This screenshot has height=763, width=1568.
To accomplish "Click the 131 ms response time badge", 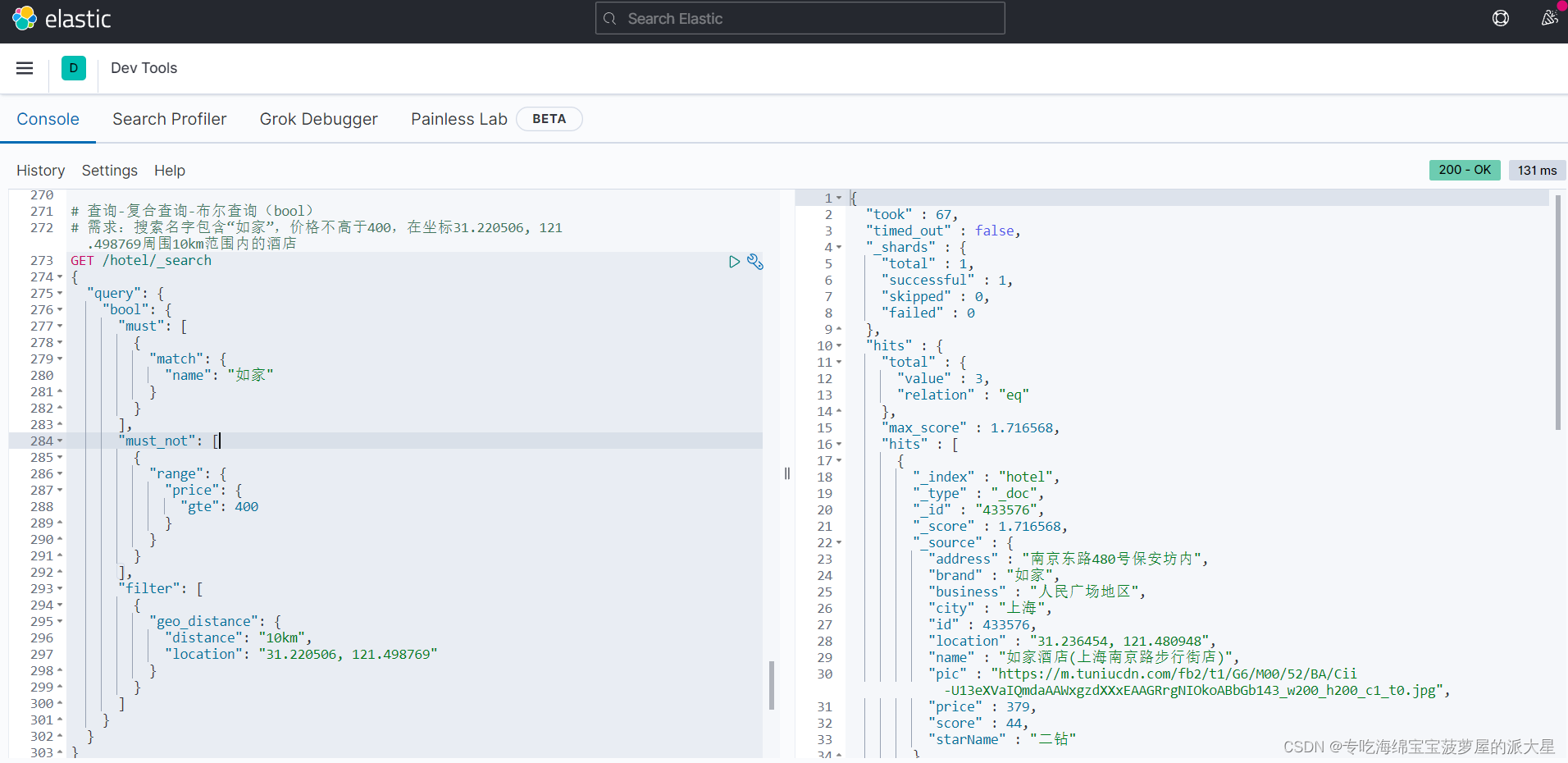I will tap(1537, 170).
